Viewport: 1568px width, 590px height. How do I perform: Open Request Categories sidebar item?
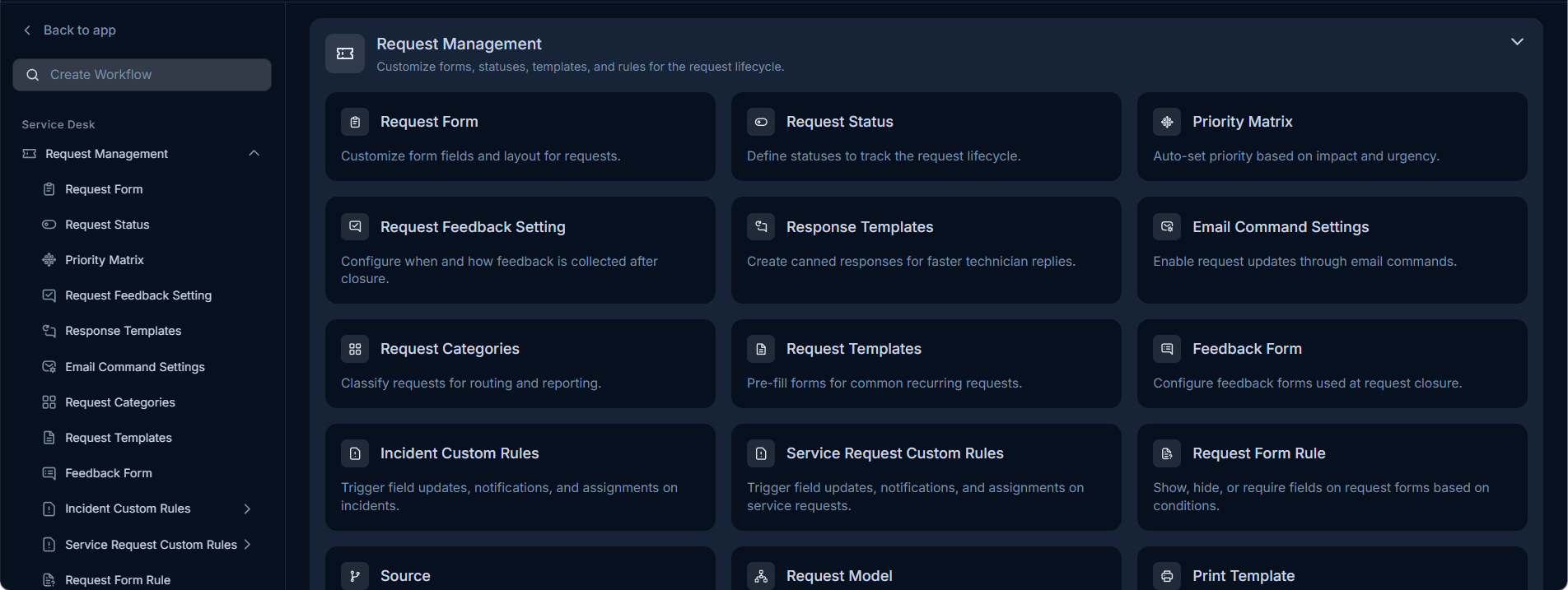tap(120, 402)
